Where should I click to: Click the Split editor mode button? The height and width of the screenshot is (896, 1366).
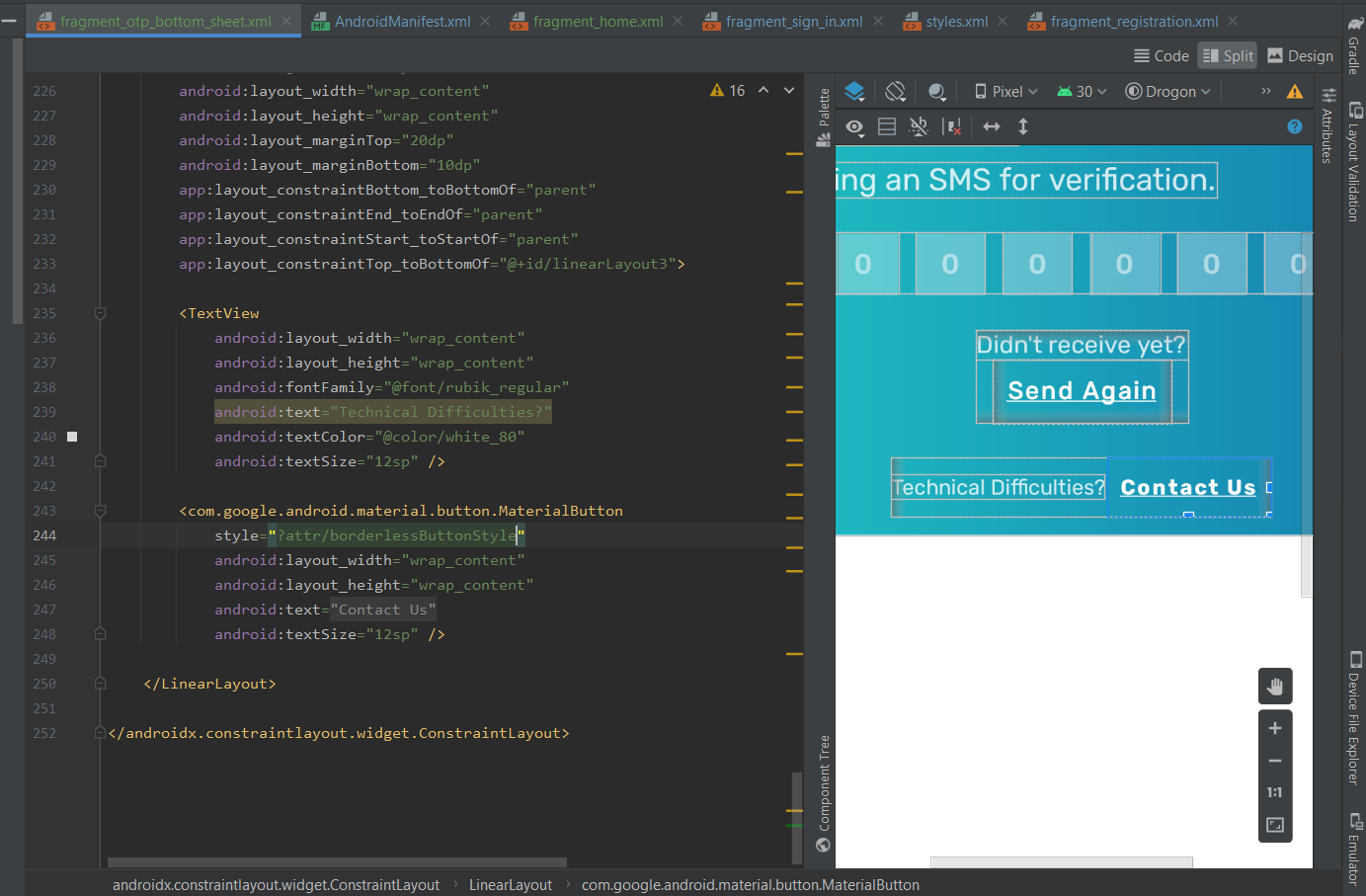click(x=1227, y=55)
